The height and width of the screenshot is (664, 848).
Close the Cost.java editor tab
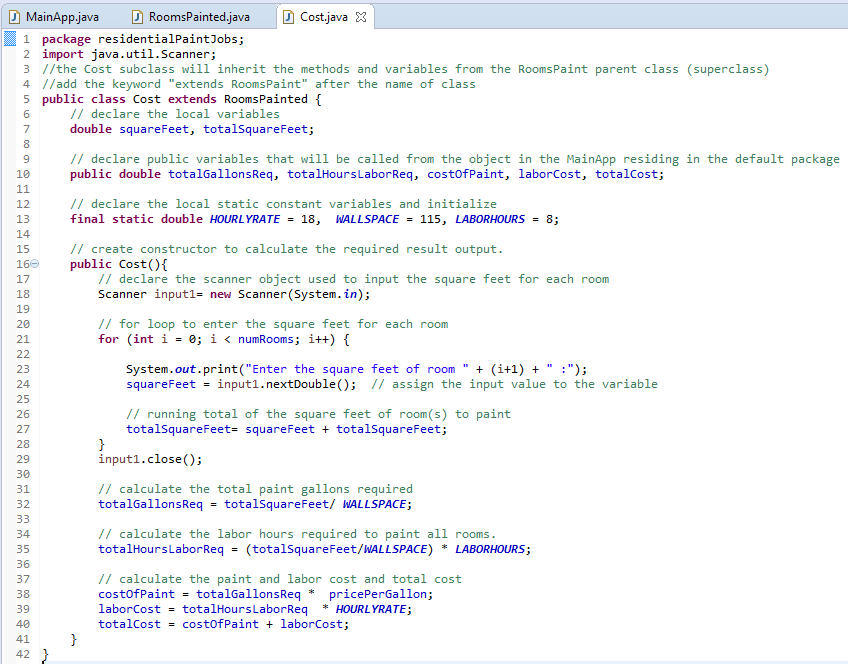point(362,17)
